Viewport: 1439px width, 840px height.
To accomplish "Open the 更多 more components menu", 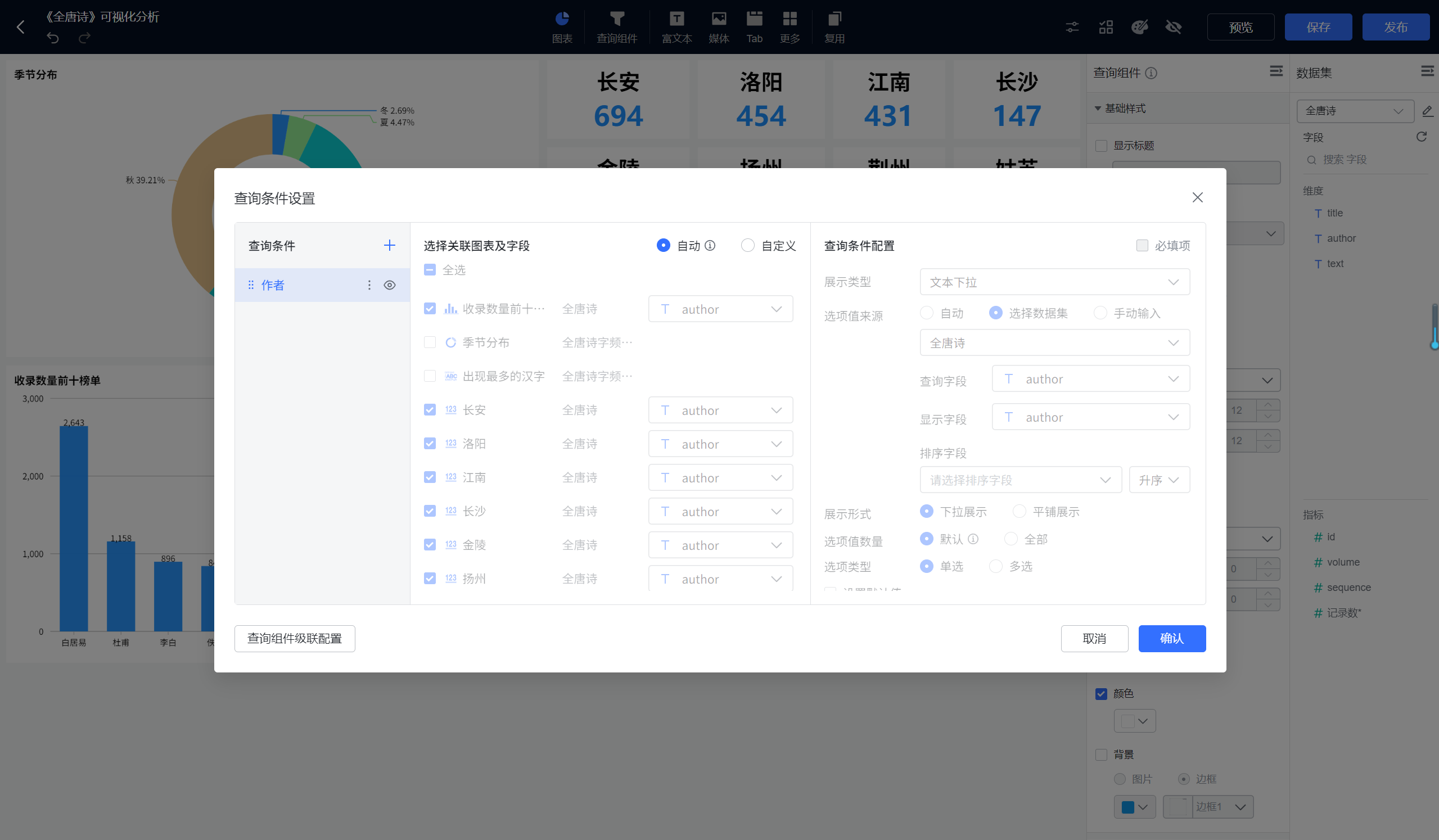I will click(790, 26).
